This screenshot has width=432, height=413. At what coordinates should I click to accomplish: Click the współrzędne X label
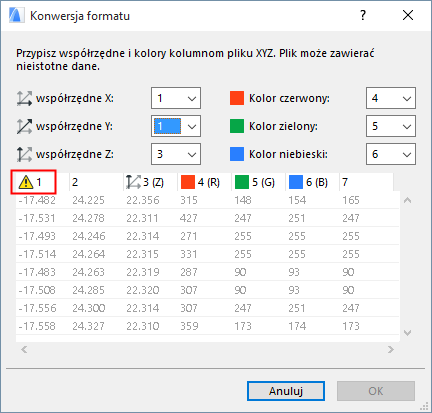pos(75,98)
